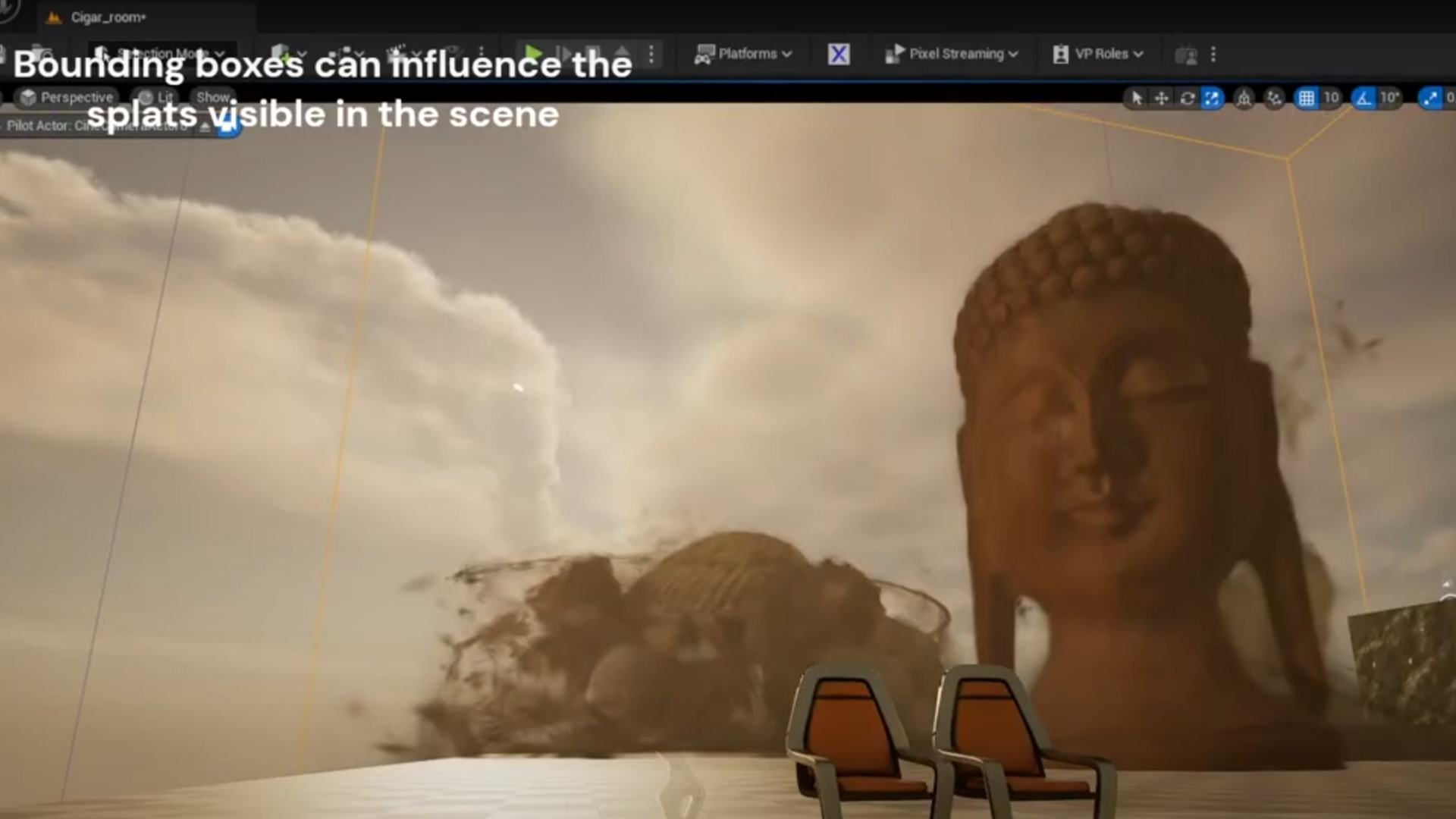This screenshot has width=1456, height=819.
Task: Click the grid snap value 10
Action: pos(1331,98)
